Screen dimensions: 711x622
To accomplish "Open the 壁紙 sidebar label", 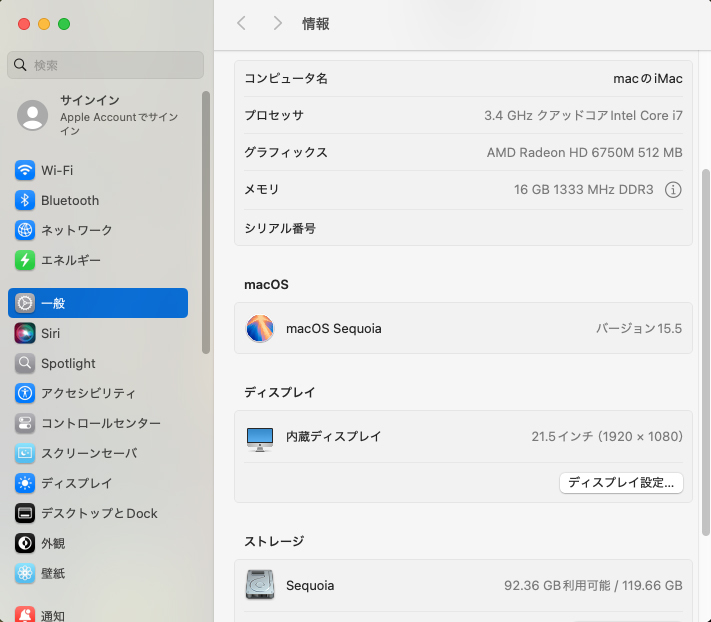I will (53, 573).
